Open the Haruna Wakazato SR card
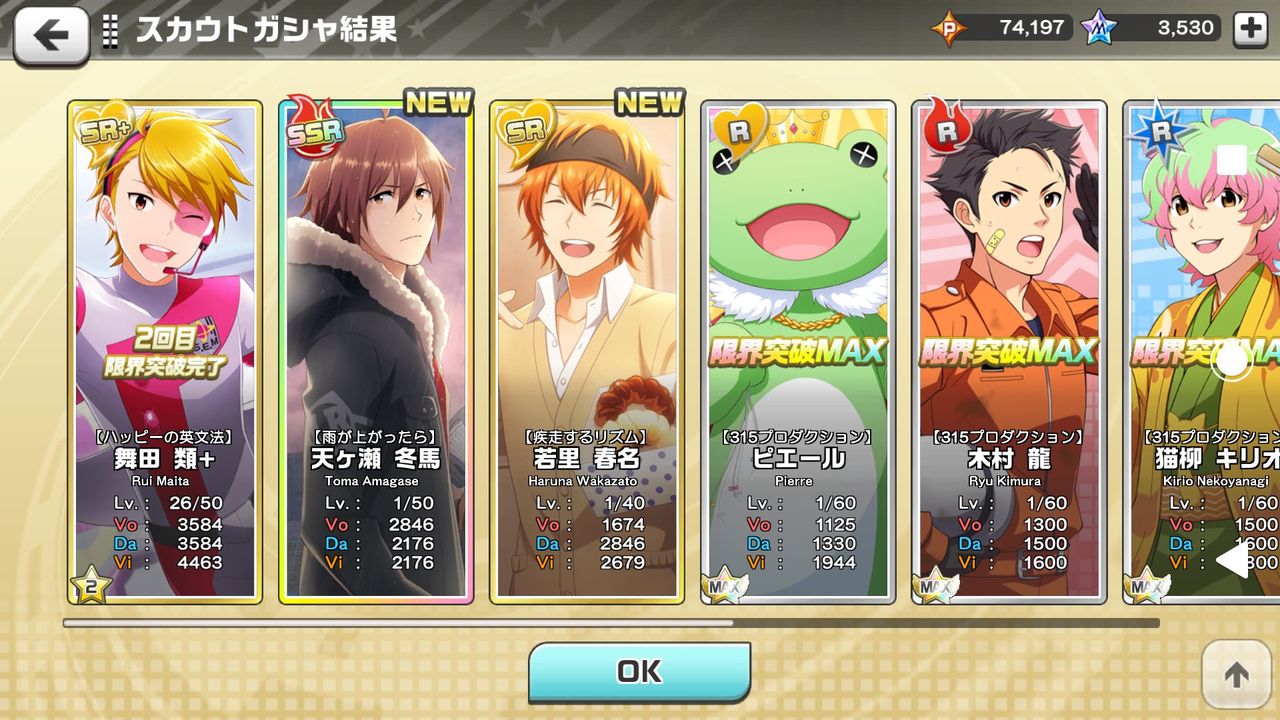The image size is (1280, 720). 587,352
